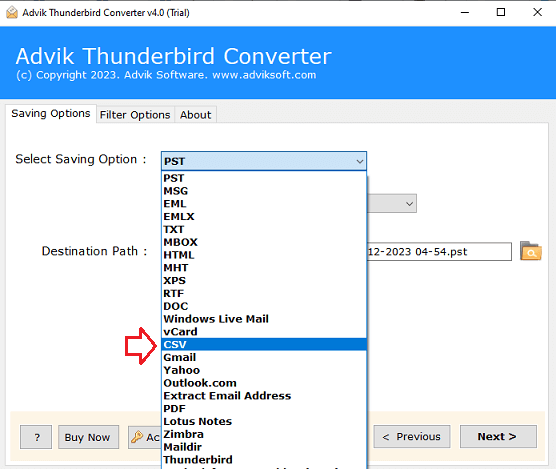
Task: Select Extract Email Address option
Action: [264, 396]
